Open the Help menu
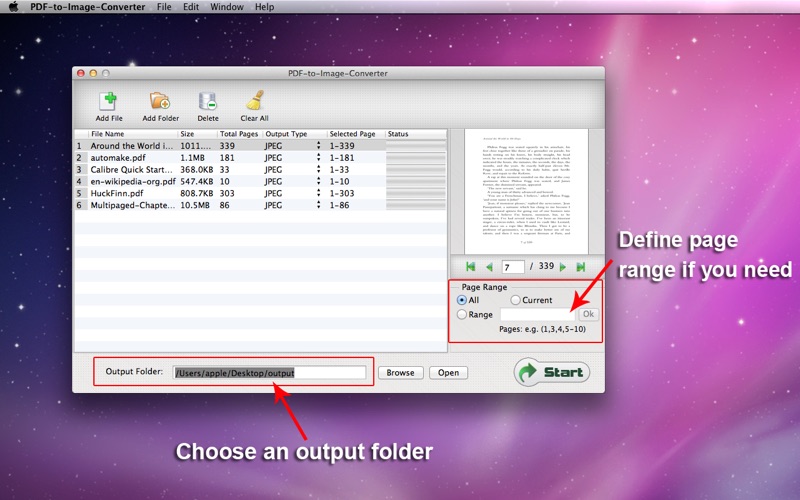Screen dimensions: 800x500 tap(264, 7)
